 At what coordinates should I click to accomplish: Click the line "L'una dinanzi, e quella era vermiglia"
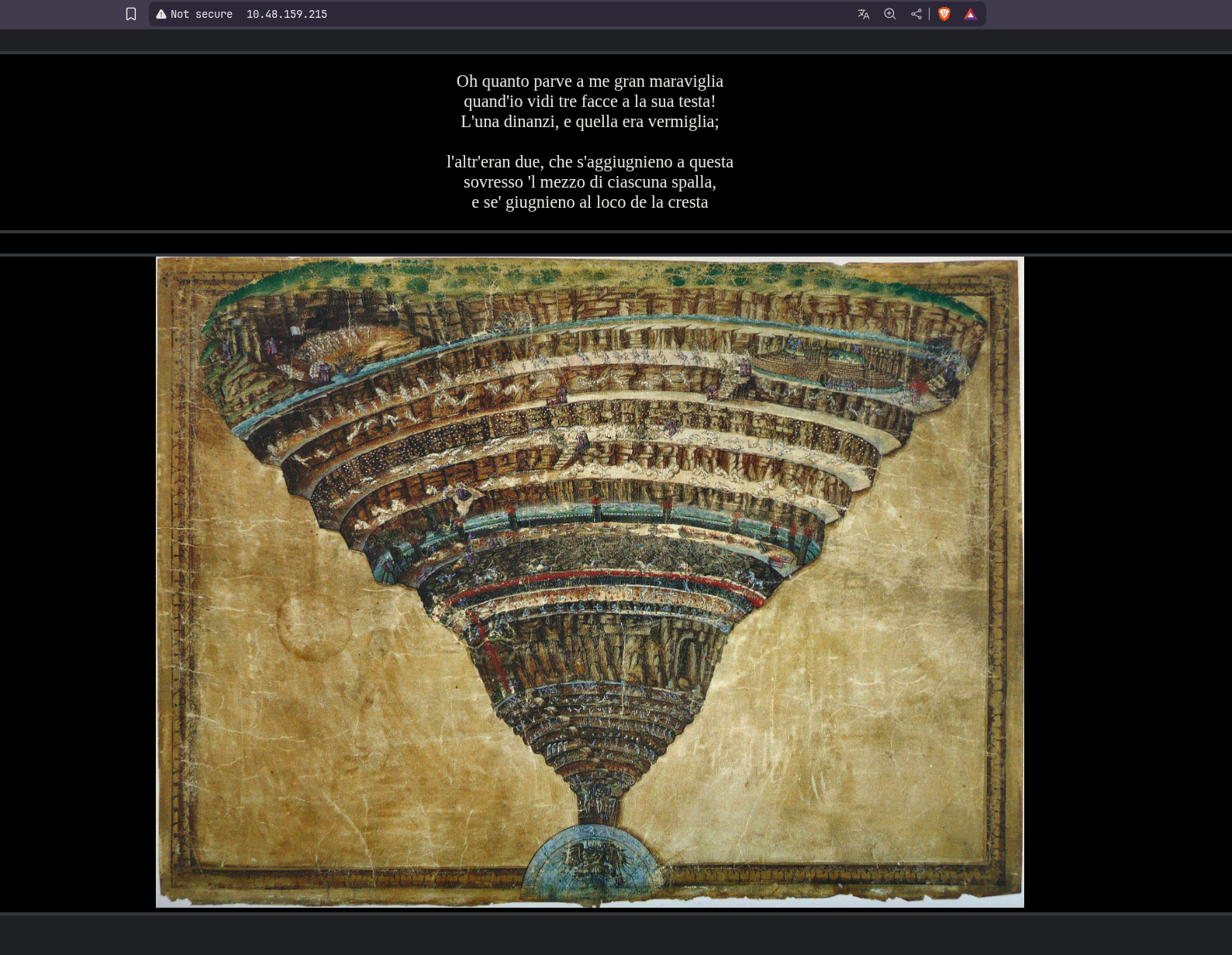[589, 122]
